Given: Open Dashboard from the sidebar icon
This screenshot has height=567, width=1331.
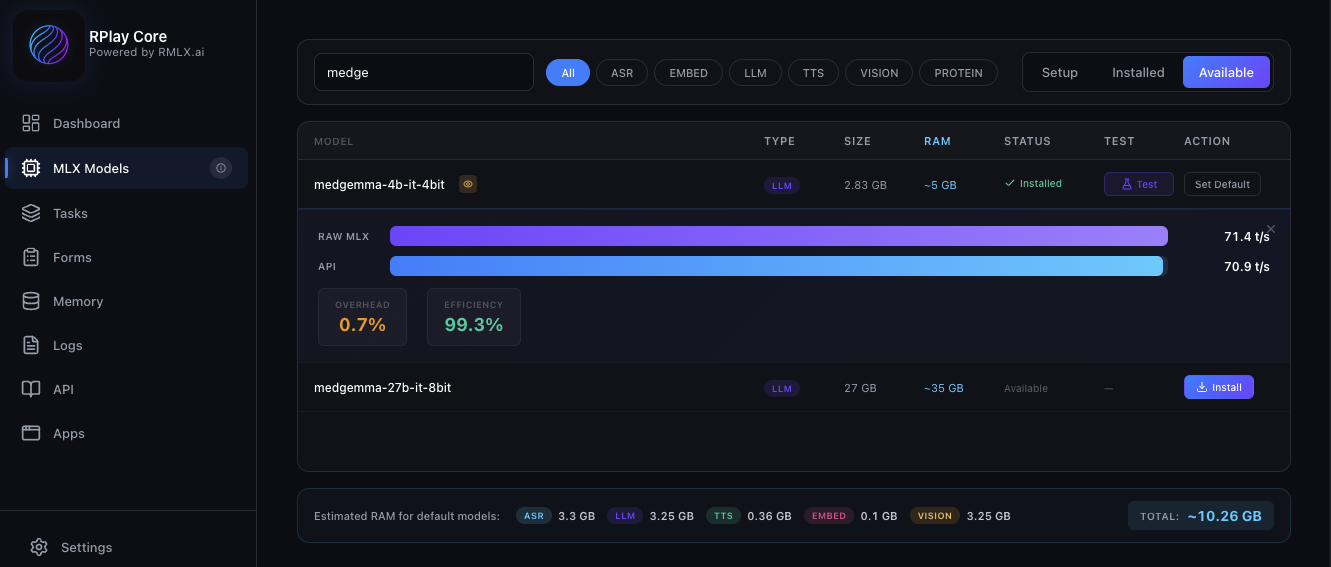Looking at the screenshot, I should point(31,123).
